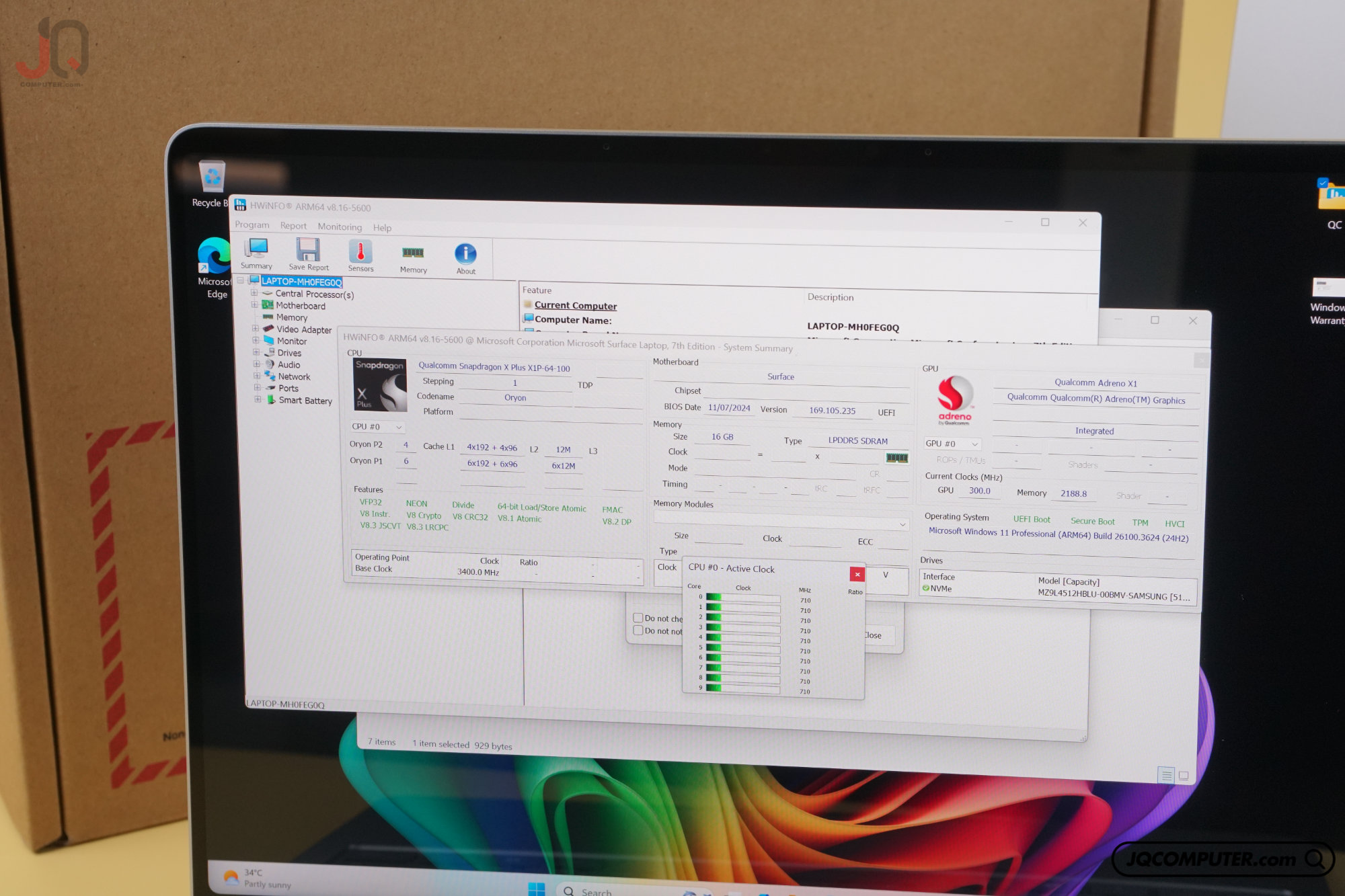Click the Windows 11 Professional OS text

point(1058,534)
